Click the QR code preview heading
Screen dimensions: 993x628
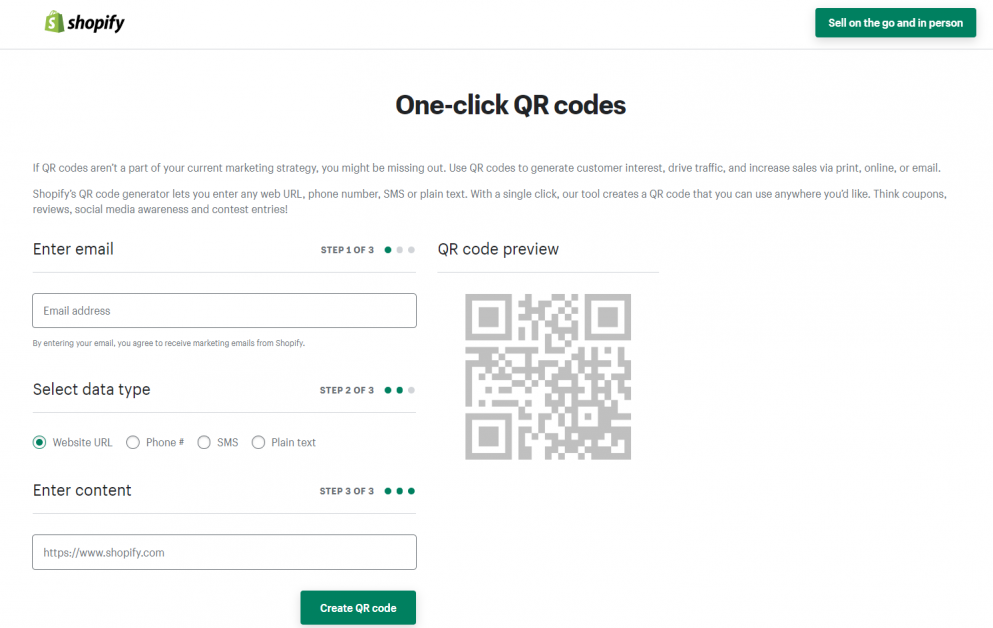pyautogui.click(x=498, y=249)
